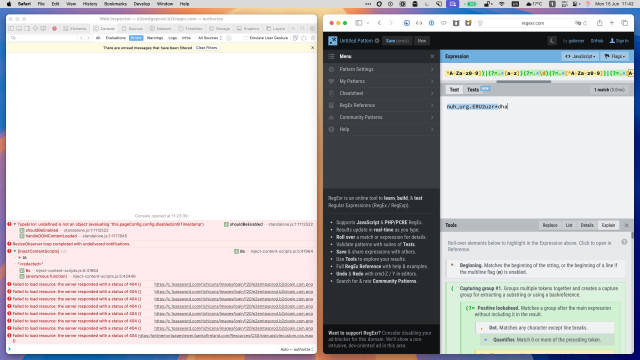640x360 pixels.
Task: Expand RegEx Reference in RegExr menu
Action: click(x=382, y=105)
